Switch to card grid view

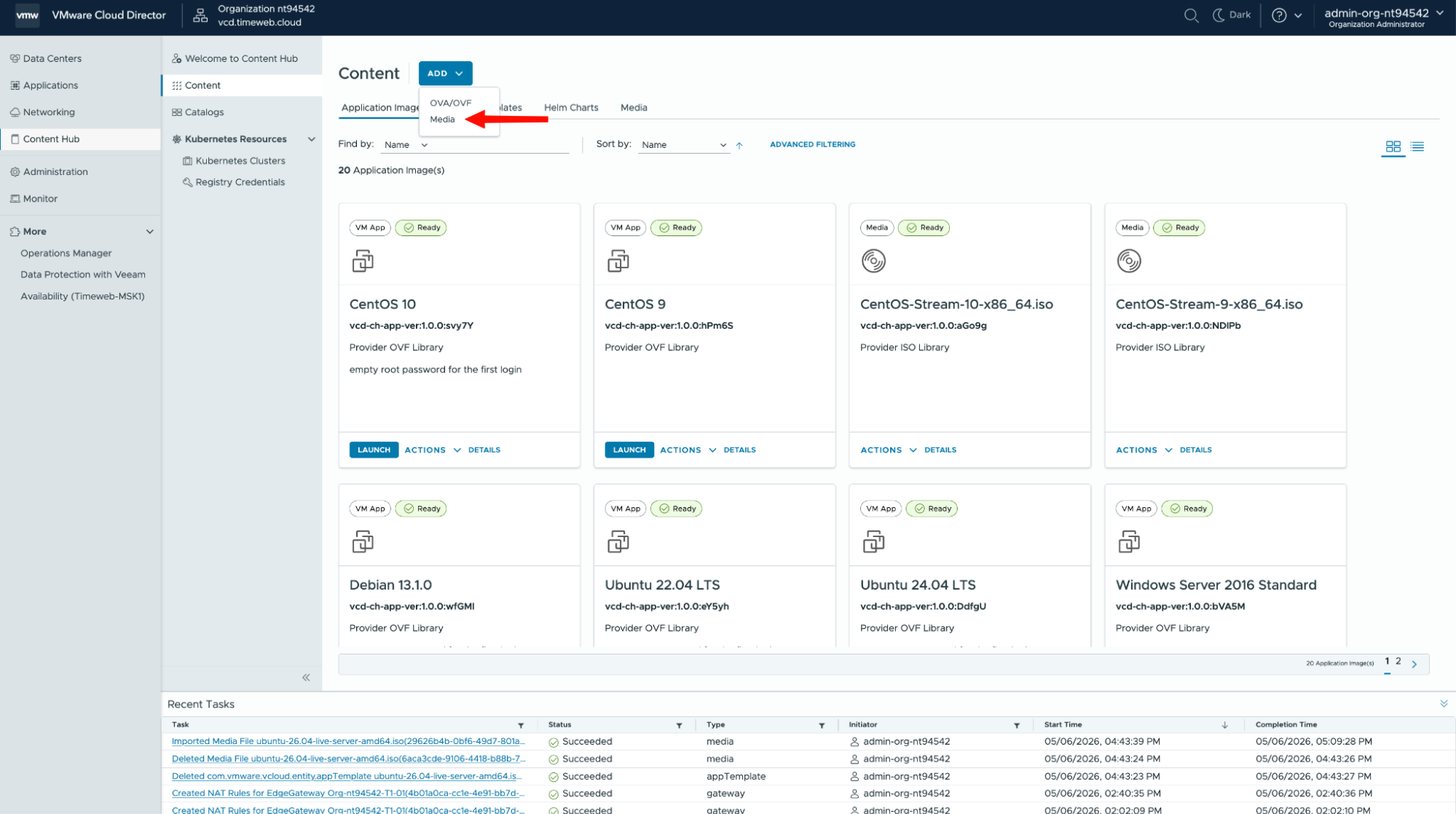pyautogui.click(x=1393, y=147)
